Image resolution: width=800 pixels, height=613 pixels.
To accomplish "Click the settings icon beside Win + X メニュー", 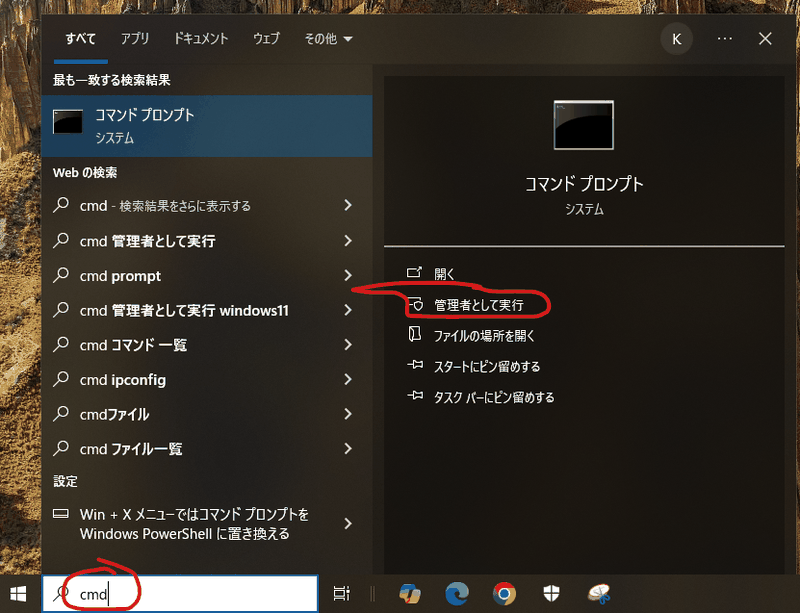I will point(61,513).
